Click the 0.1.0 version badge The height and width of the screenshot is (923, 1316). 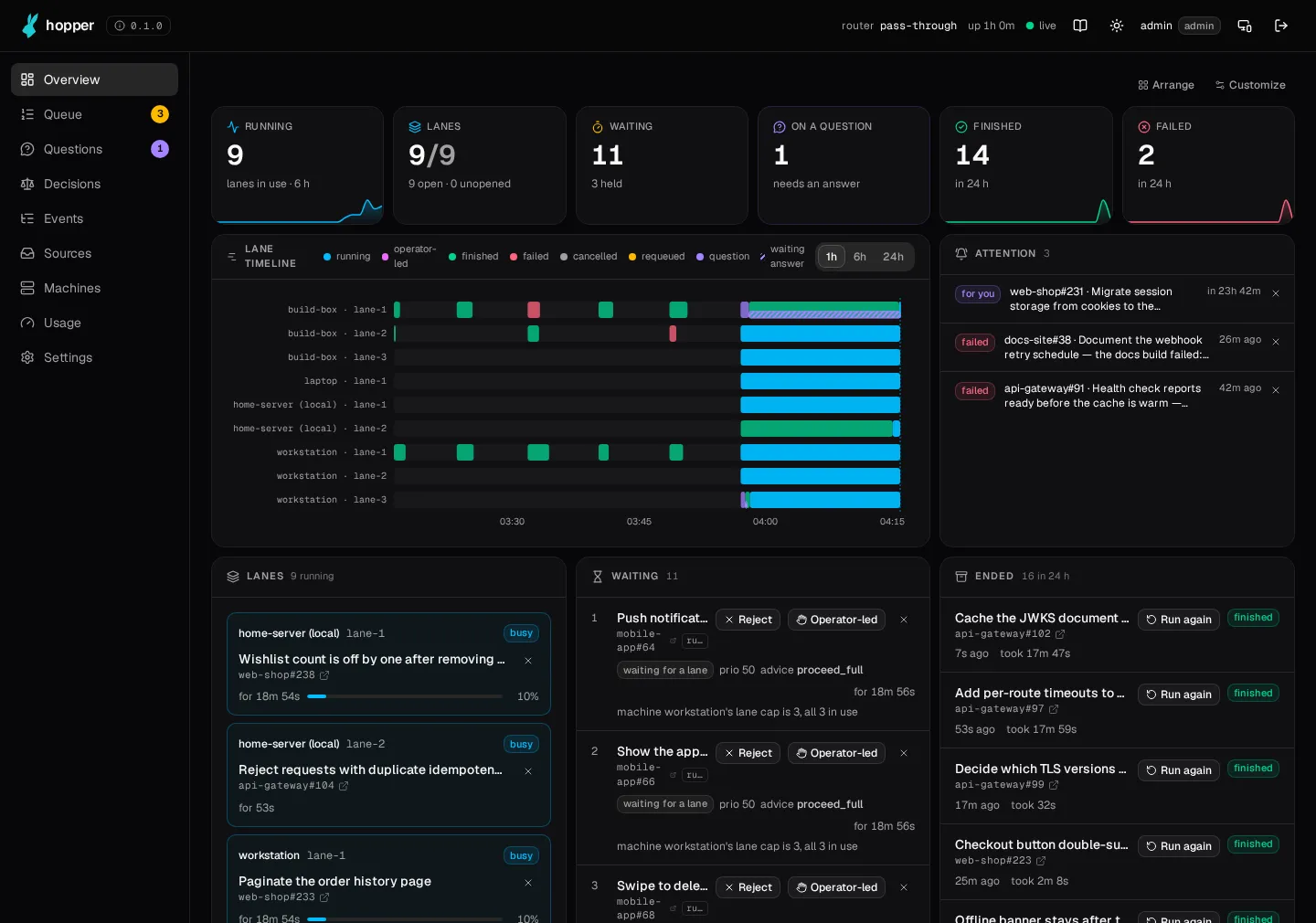click(138, 26)
